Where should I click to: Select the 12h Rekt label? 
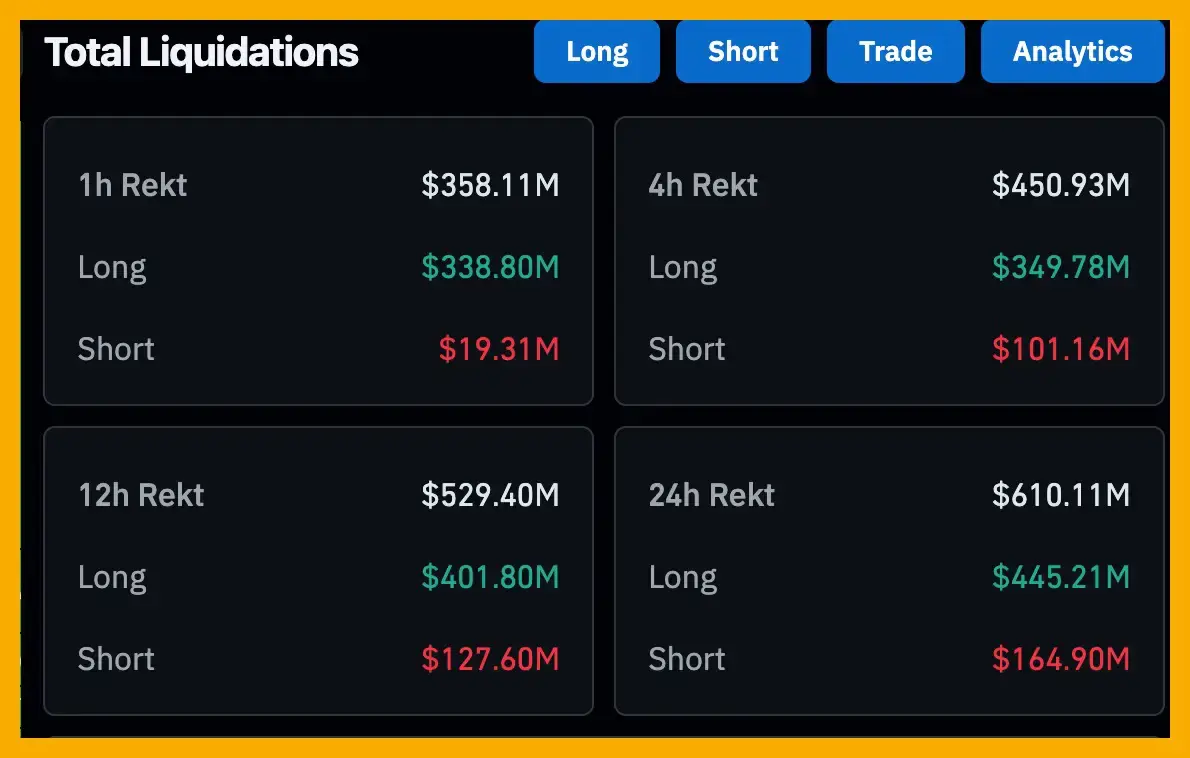pyautogui.click(x=141, y=495)
